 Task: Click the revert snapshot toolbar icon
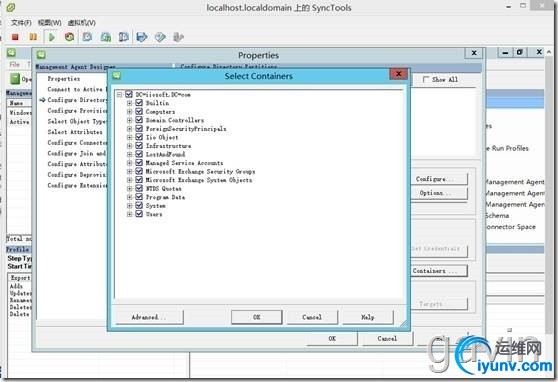tap(106, 37)
